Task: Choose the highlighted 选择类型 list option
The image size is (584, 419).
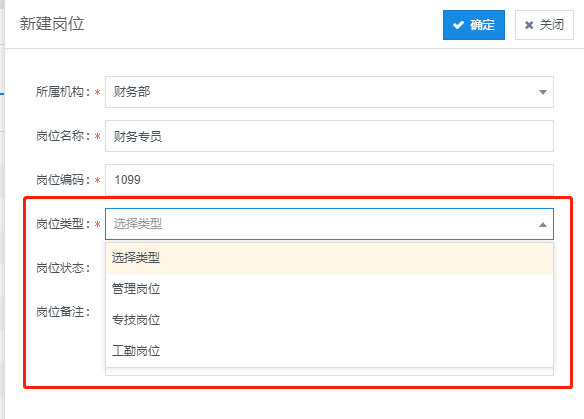Action: point(329,258)
